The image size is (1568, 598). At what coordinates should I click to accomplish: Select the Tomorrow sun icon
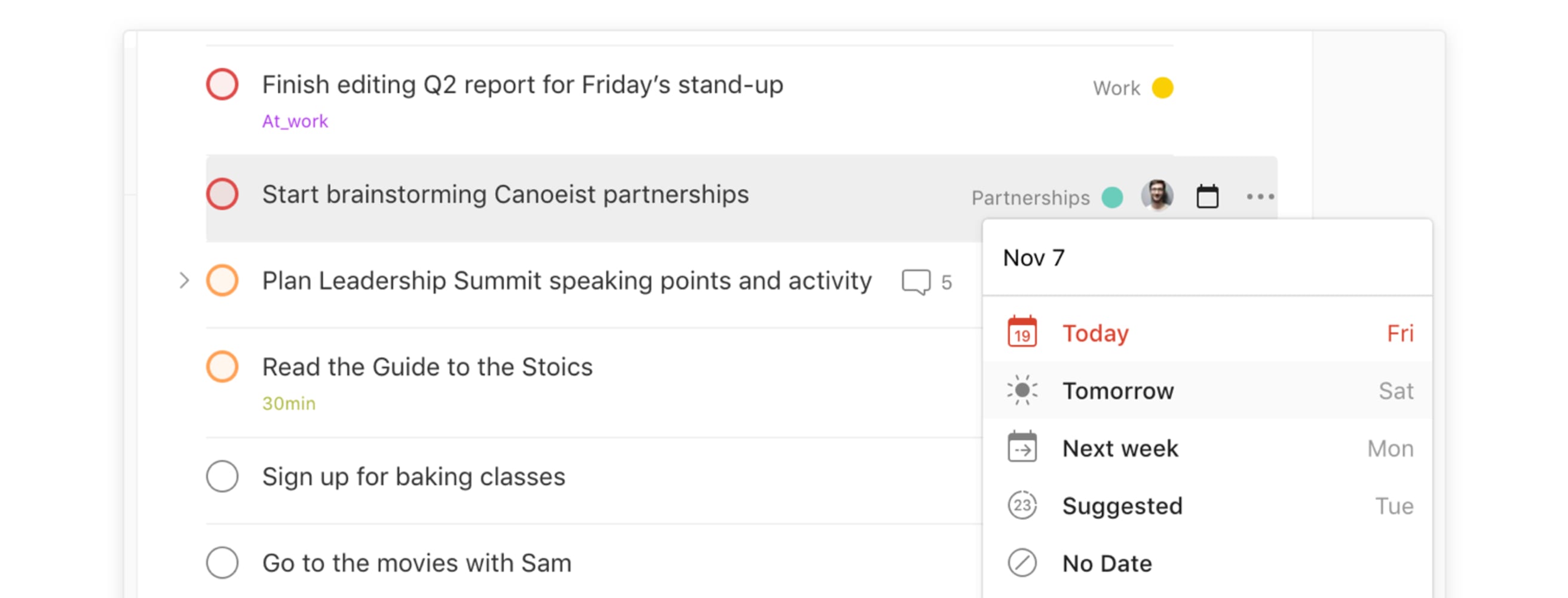pos(1022,390)
